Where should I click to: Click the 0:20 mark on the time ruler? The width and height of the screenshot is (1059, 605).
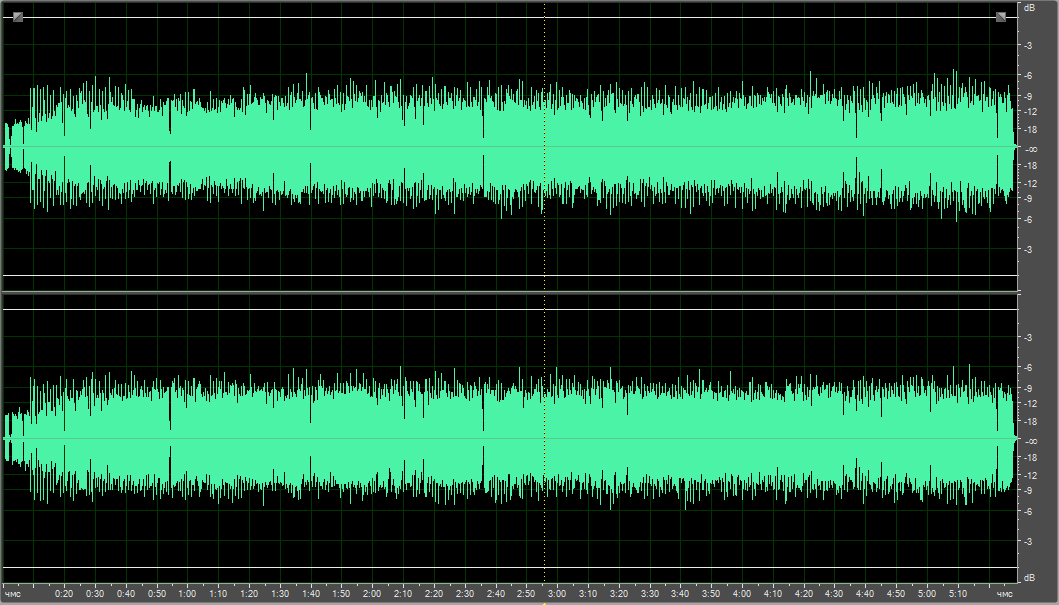coord(64,593)
